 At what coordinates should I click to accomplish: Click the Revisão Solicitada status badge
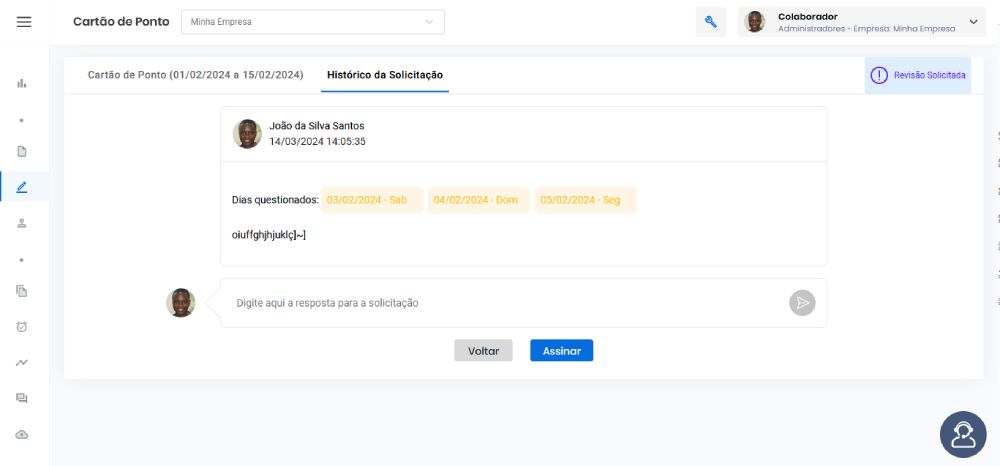(917, 75)
